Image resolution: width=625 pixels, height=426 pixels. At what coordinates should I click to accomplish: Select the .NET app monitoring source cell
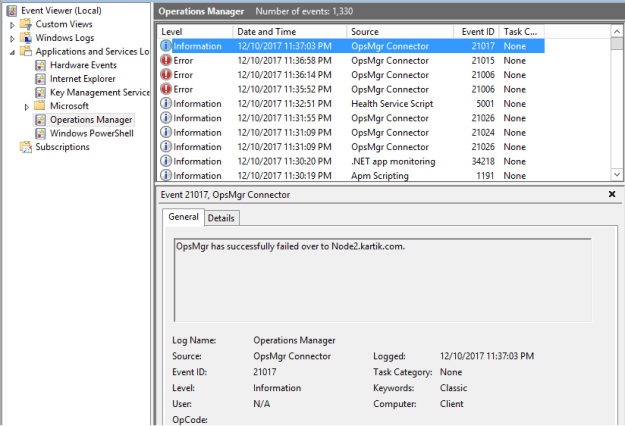pos(393,161)
